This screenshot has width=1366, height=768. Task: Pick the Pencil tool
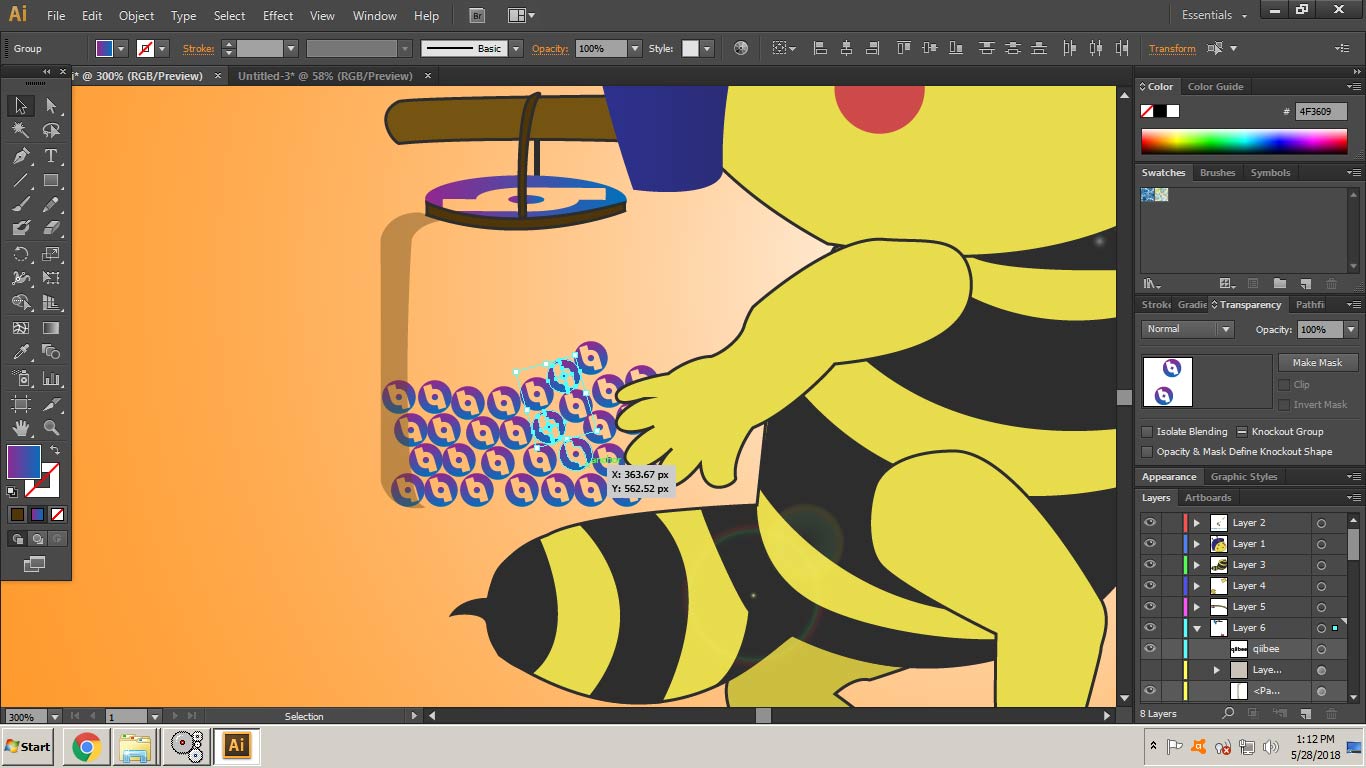pos(51,205)
